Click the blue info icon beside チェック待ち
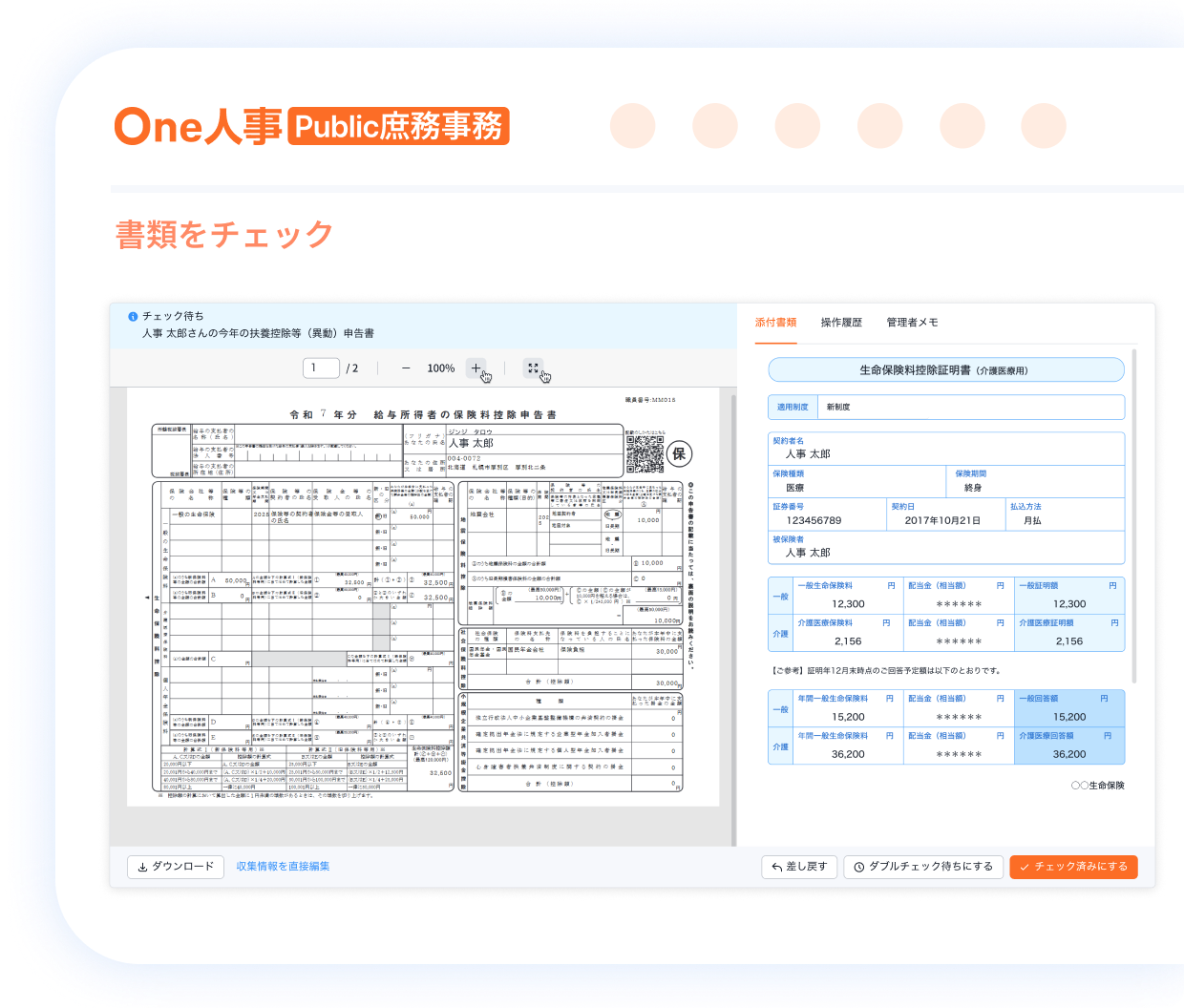This screenshot has height=1008, width=1184. coord(133,316)
